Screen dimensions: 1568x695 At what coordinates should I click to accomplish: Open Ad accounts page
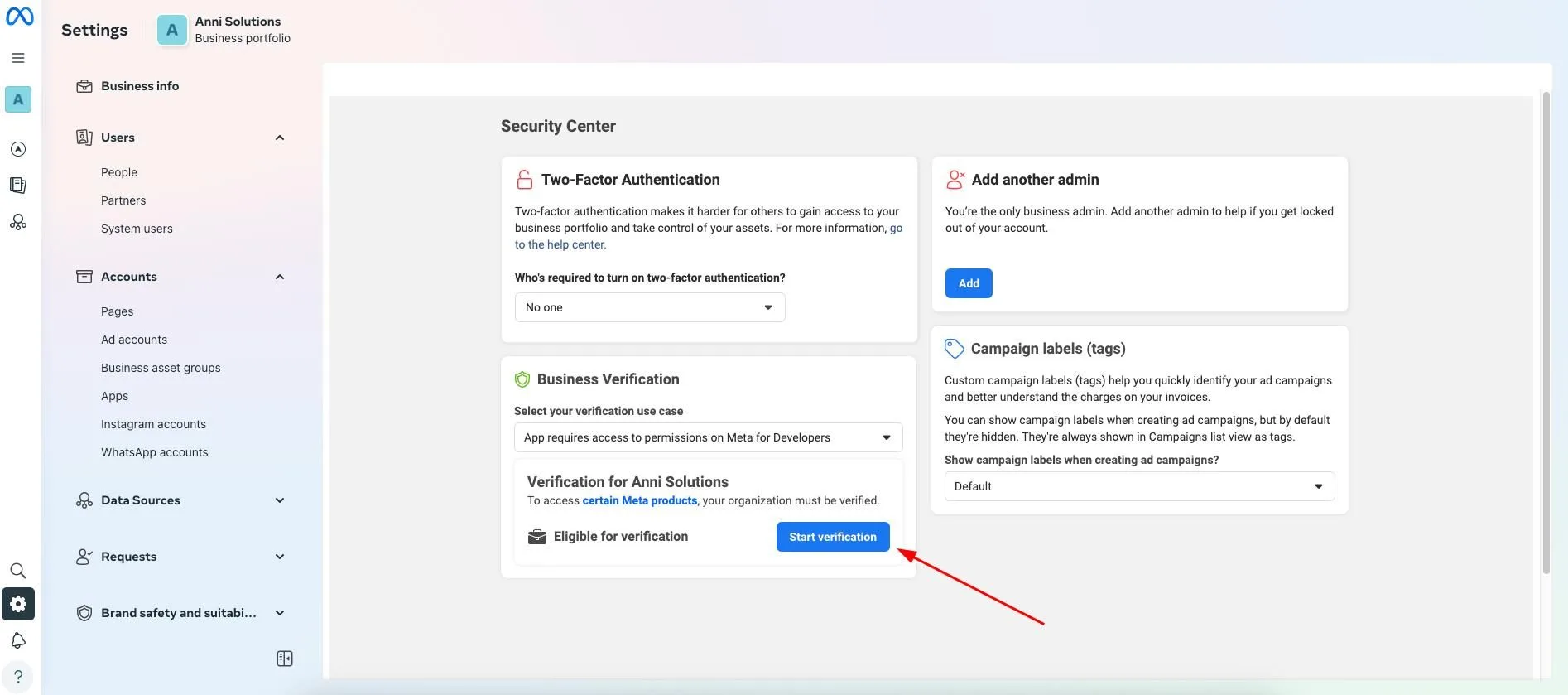(x=134, y=340)
